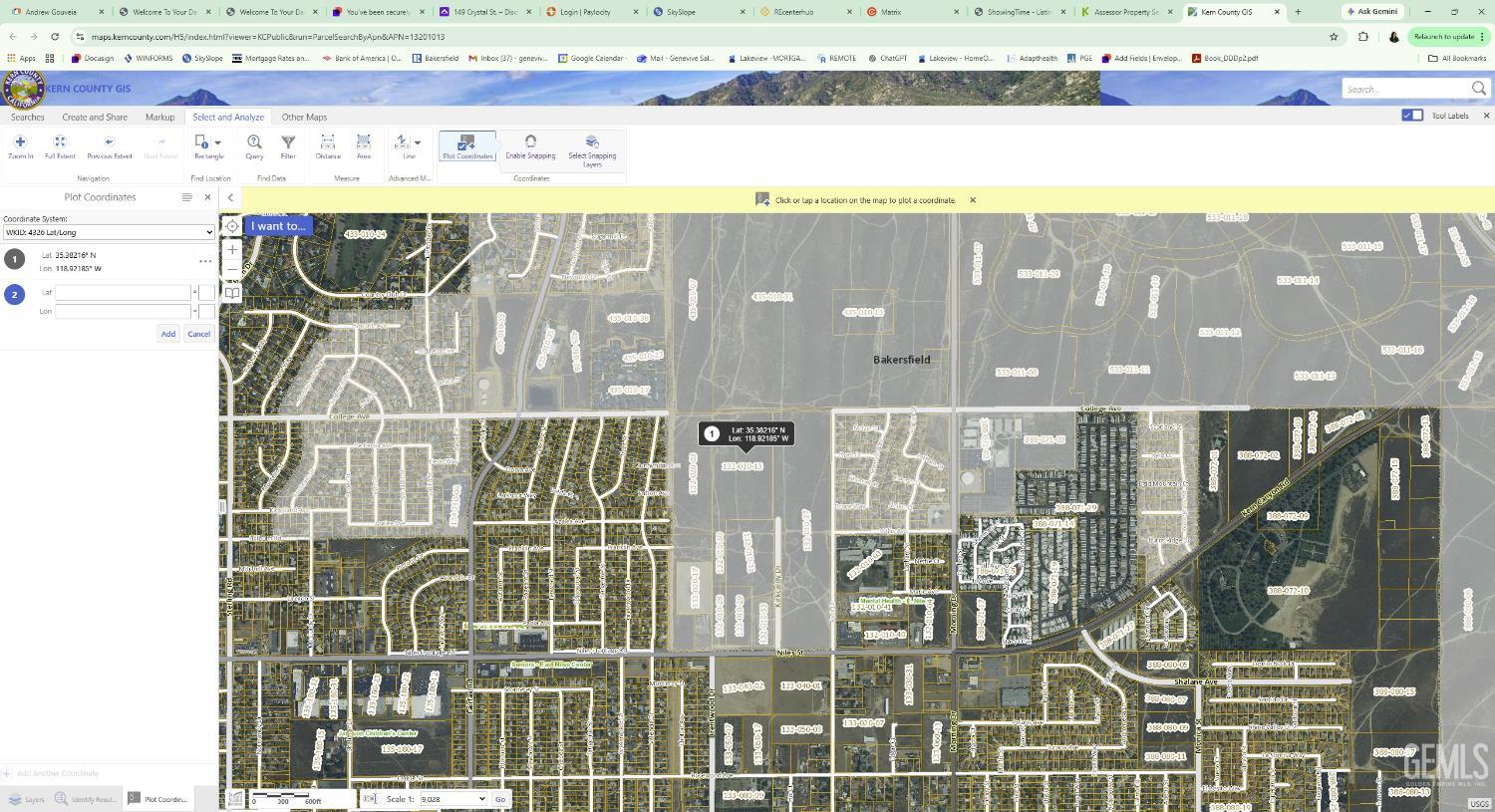Collapse the side panel with the arrow

230,197
